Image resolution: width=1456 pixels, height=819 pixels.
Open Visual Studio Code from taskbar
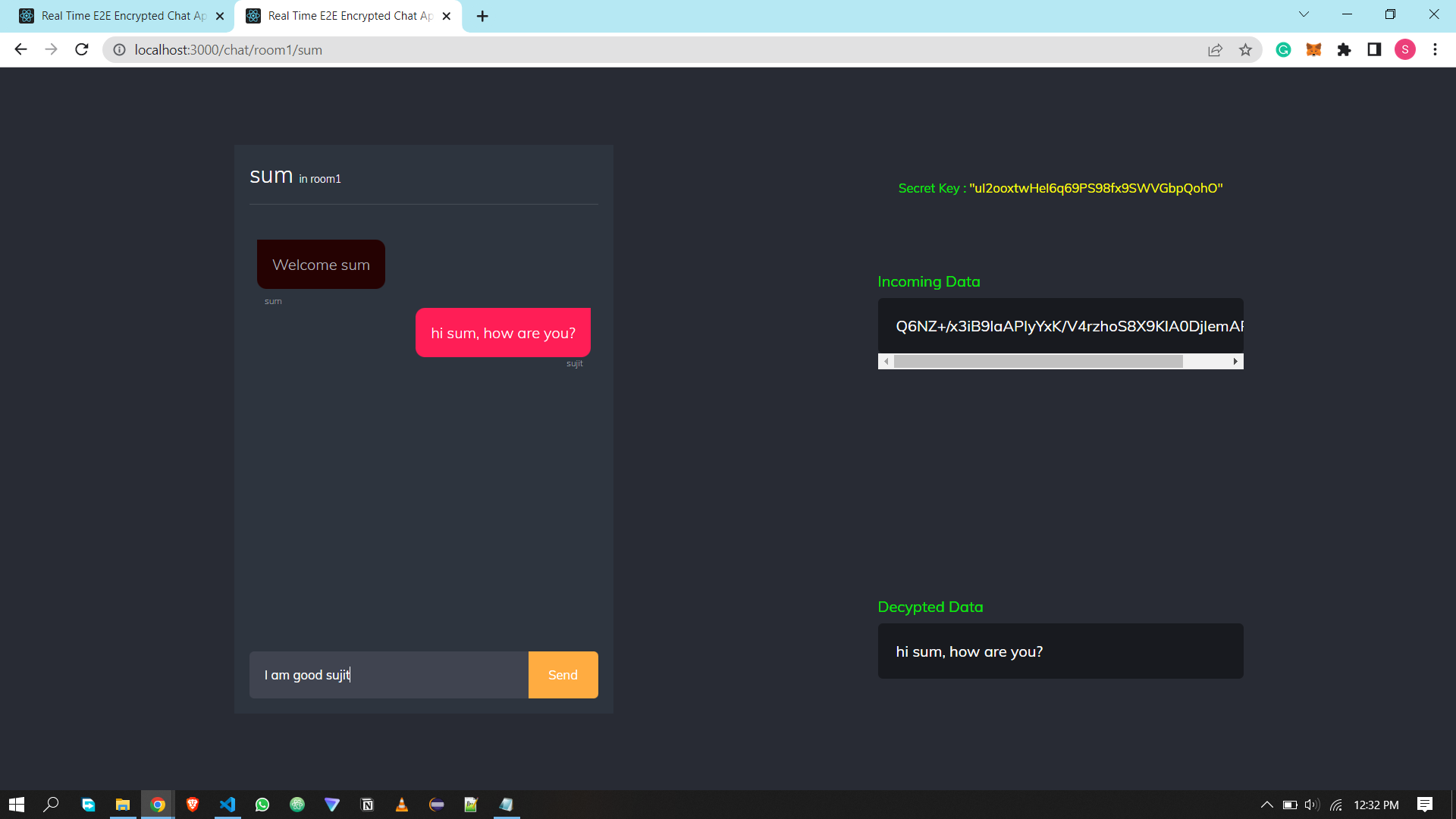(227, 805)
